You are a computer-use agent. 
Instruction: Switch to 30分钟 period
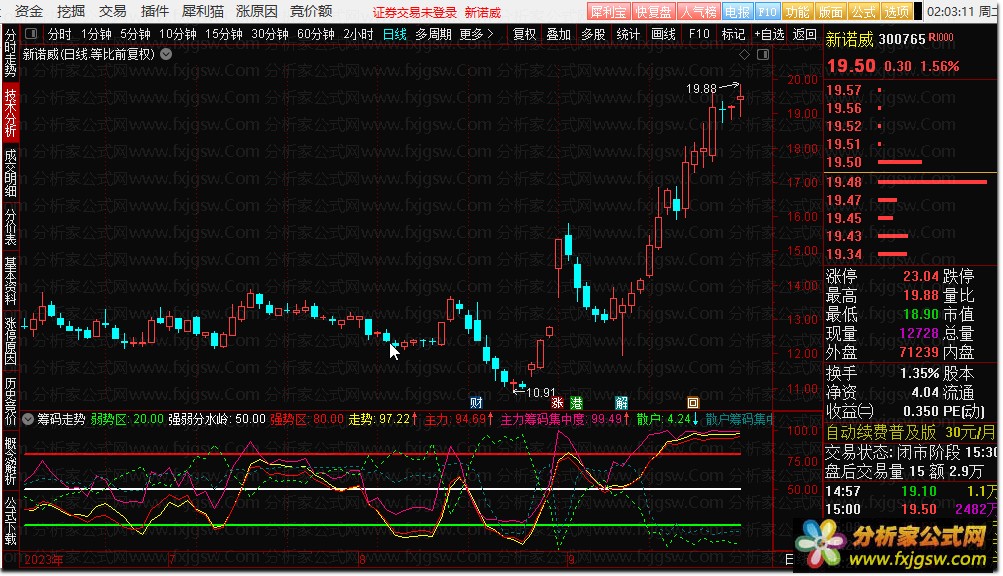(x=270, y=34)
